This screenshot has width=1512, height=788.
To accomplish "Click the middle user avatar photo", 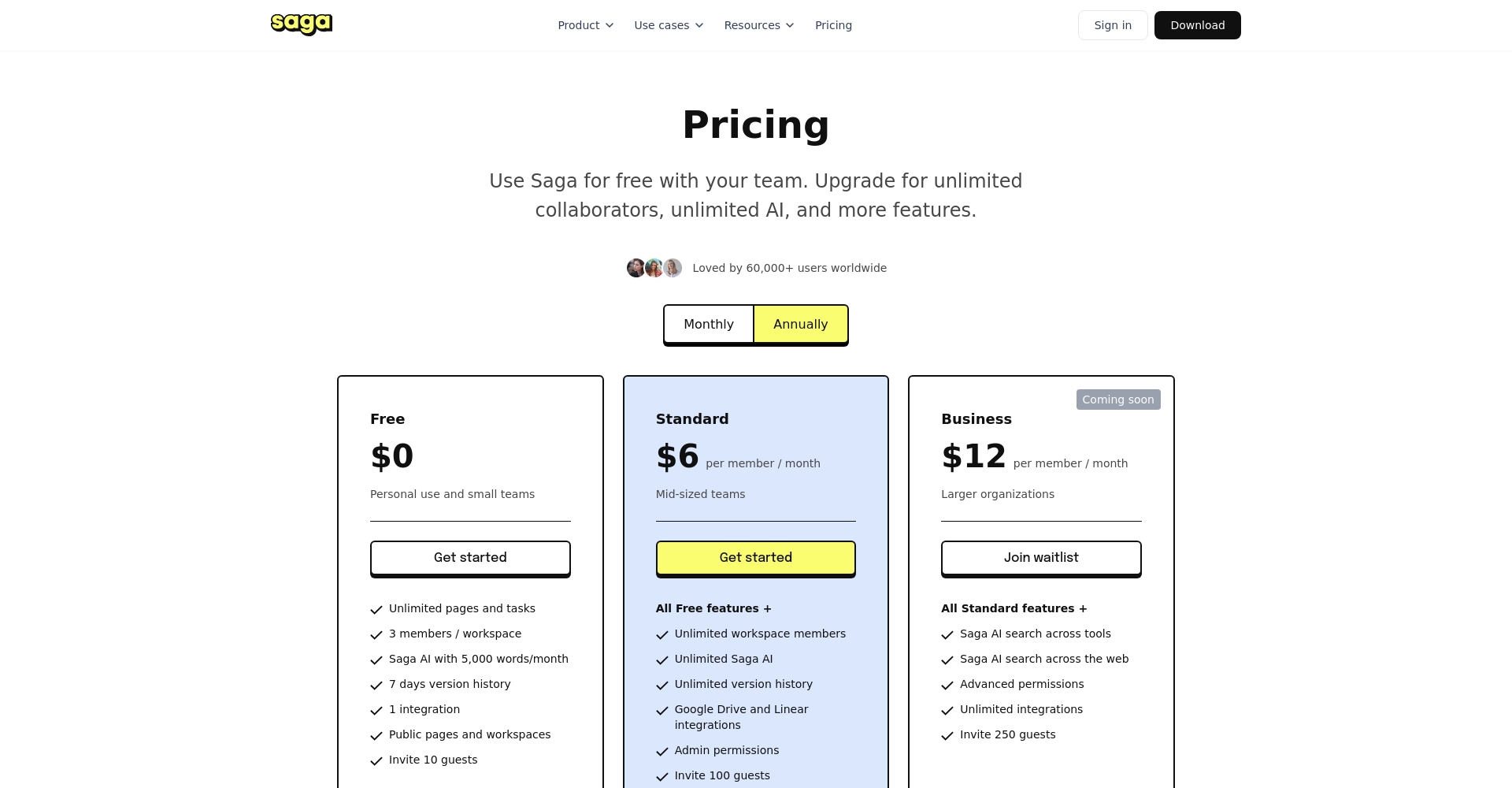I will pos(654,268).
